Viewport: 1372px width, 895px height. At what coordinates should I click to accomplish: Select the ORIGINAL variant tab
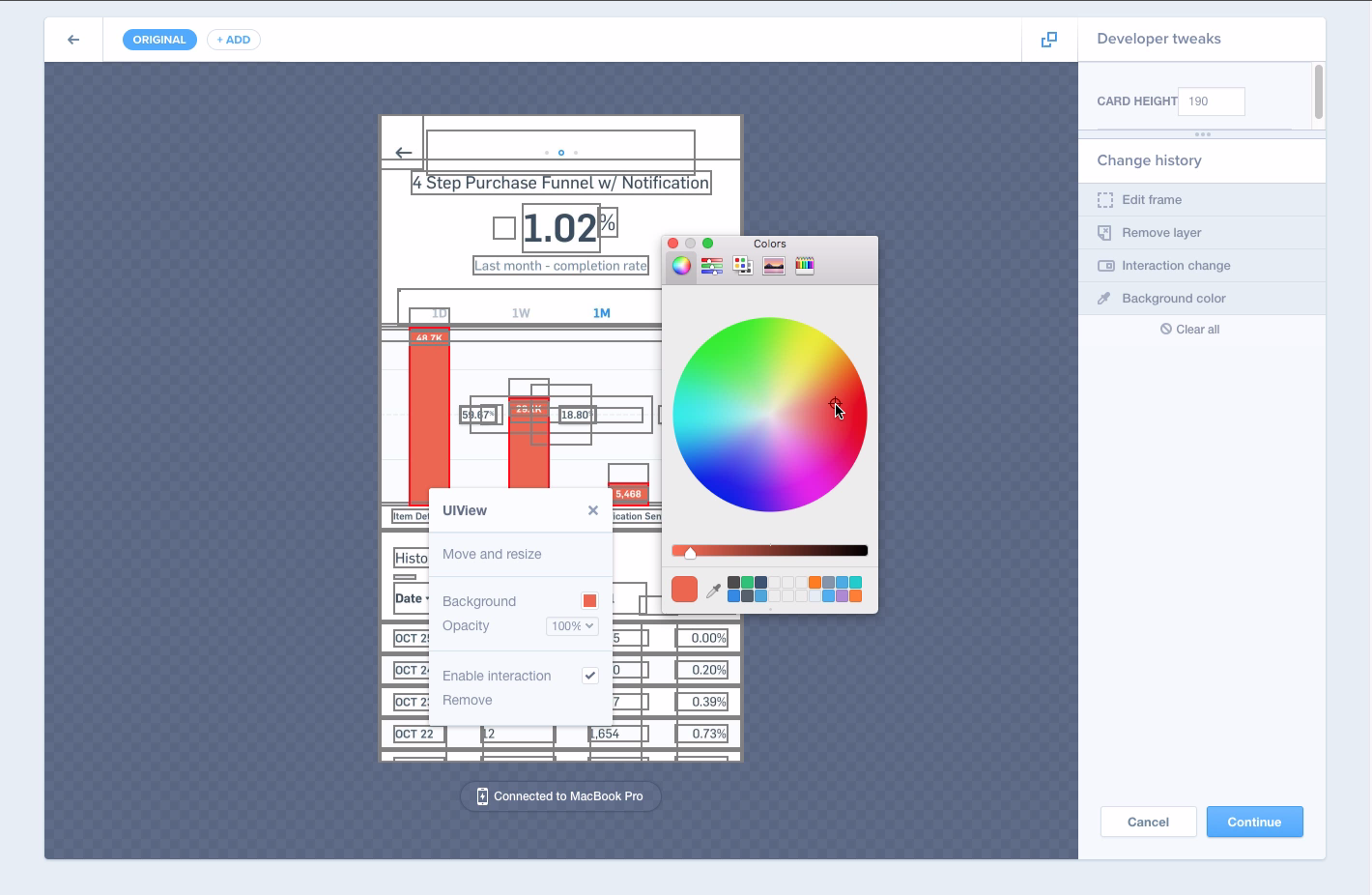pyautogui.click(x=159, y=40)
